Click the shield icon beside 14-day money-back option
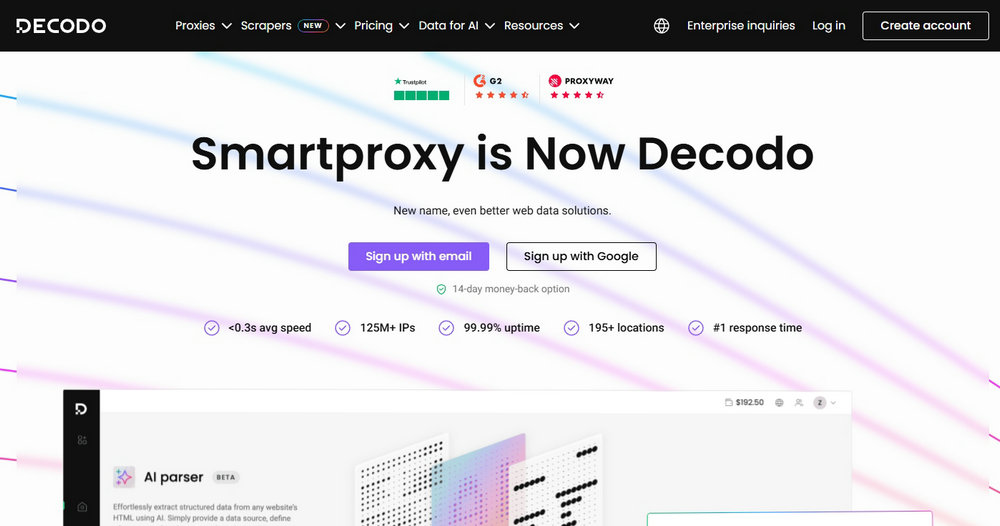The height and width of the screenshot is (526, 1000). tap(441, 289)
